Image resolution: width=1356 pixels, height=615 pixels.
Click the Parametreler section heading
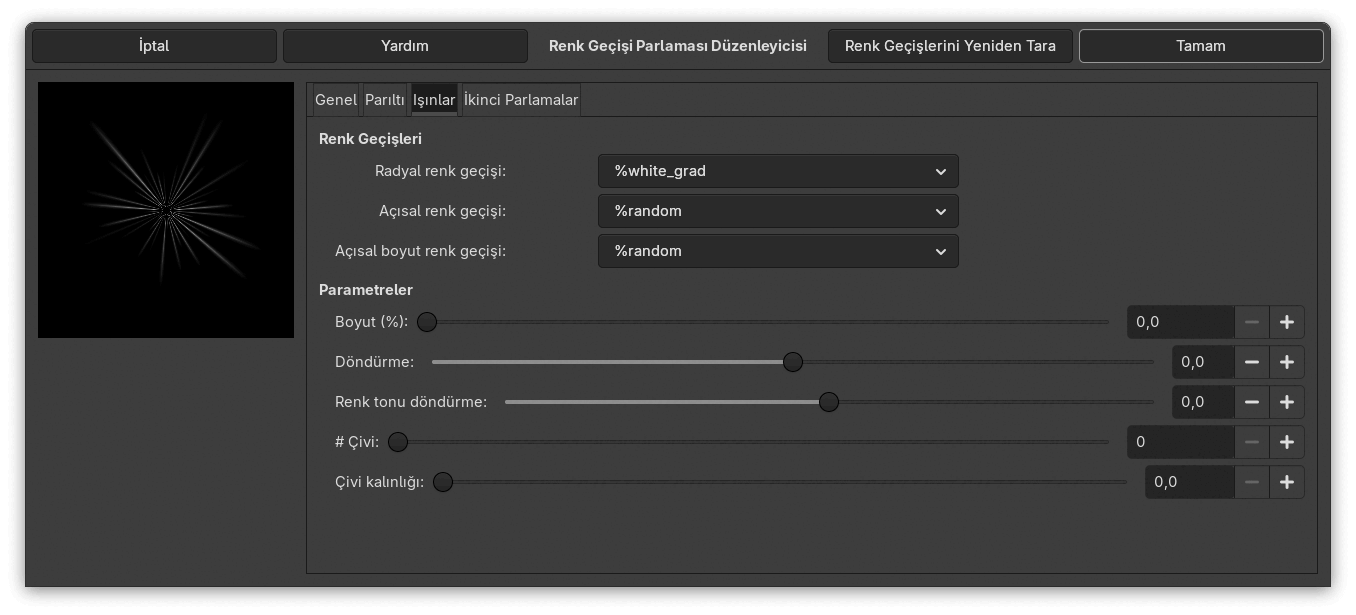pos(366,290)
